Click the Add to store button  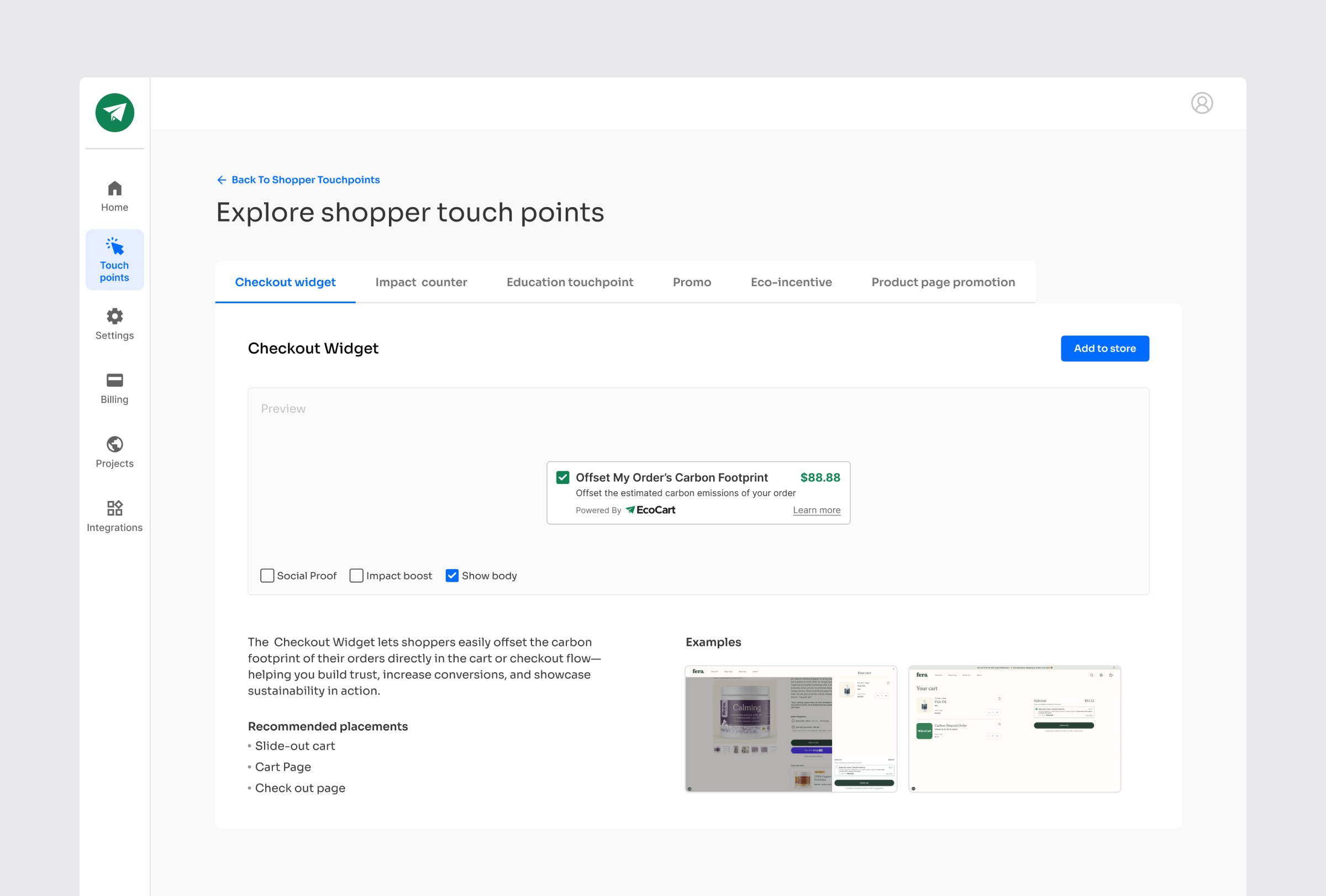click(x=1104, y=349)
